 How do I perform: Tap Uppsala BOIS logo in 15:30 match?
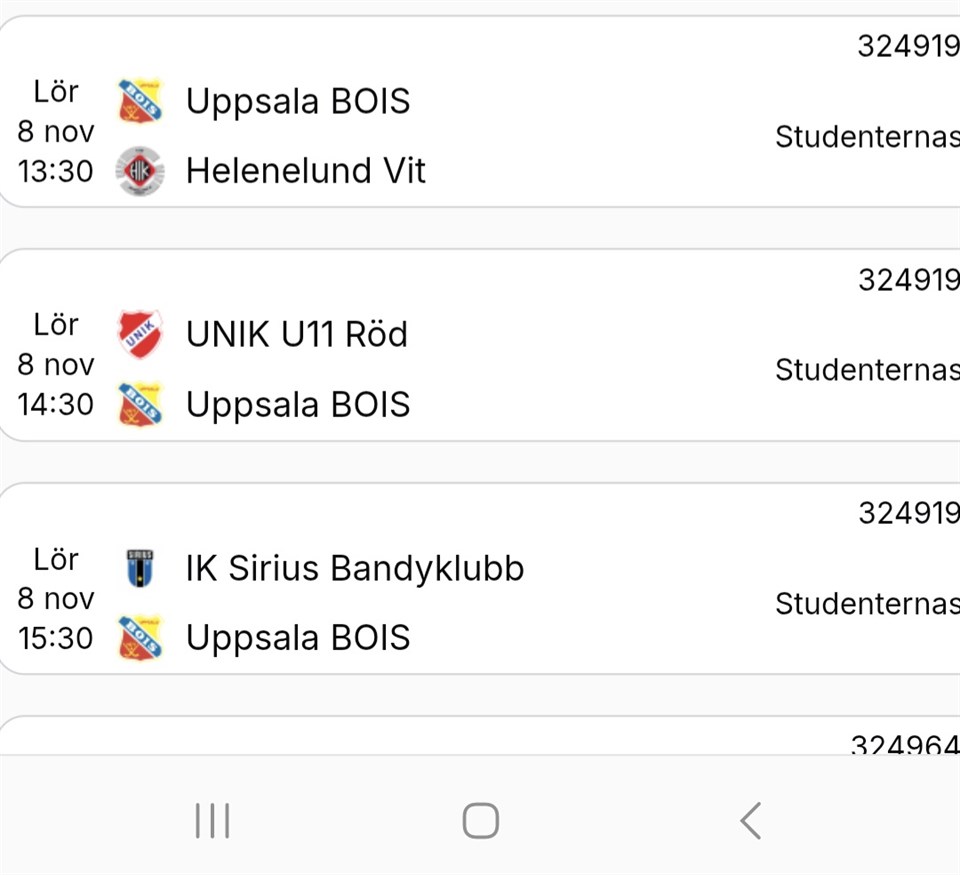pyautogui.click(x=139, y=638)
